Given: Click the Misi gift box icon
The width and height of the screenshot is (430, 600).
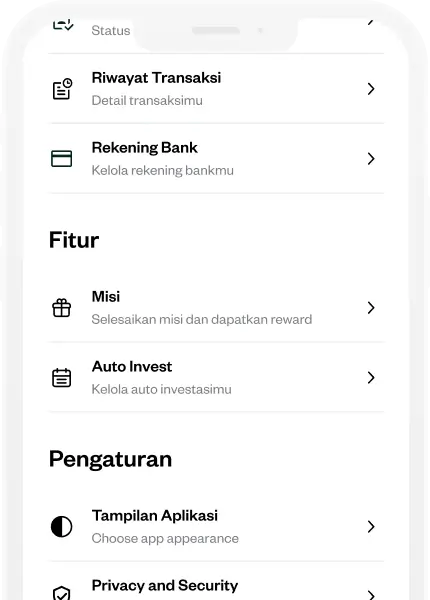Looking at the screenshot, I should click(x=62, y=308).
